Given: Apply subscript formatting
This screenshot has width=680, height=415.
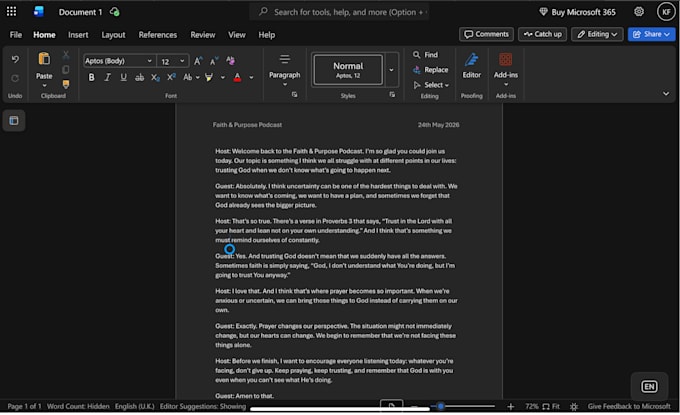Looking at the screenshot, I should [x=155, y=78].
